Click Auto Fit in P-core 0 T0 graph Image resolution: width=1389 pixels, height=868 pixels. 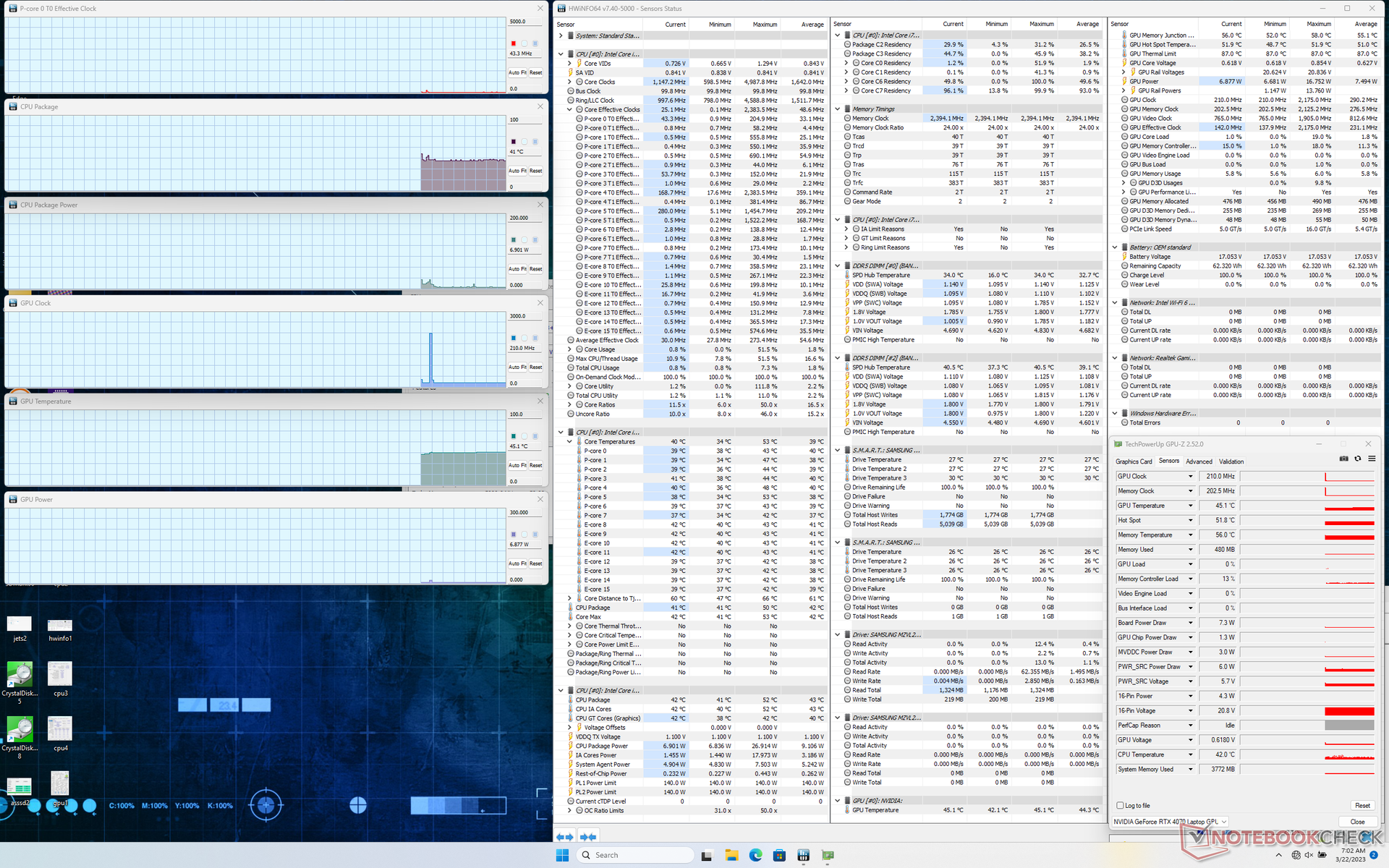coord(517,72)
